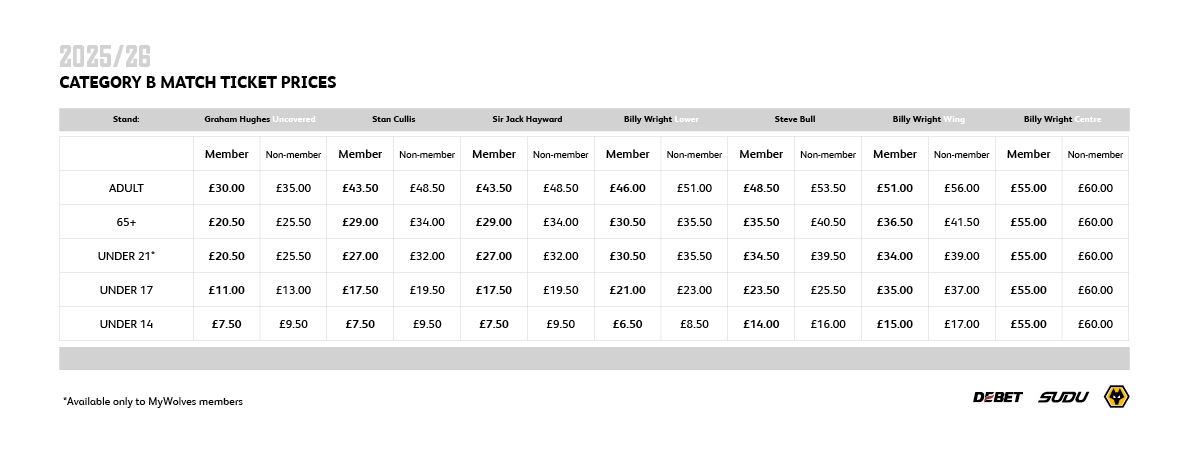Click the ADULT row label

(x=126, y=188)
